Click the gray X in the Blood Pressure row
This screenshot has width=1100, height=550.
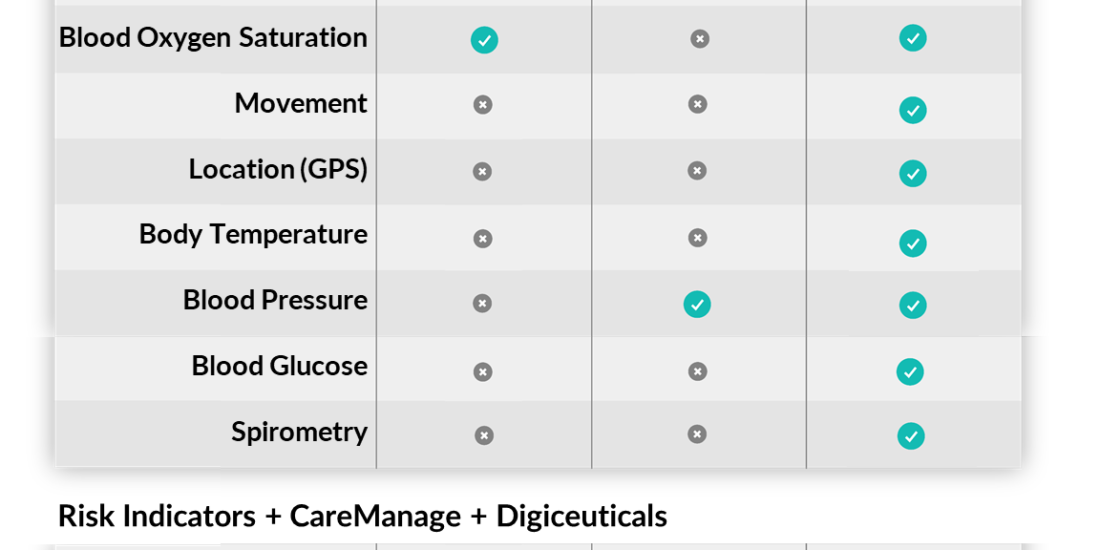(x=482, y=303)
